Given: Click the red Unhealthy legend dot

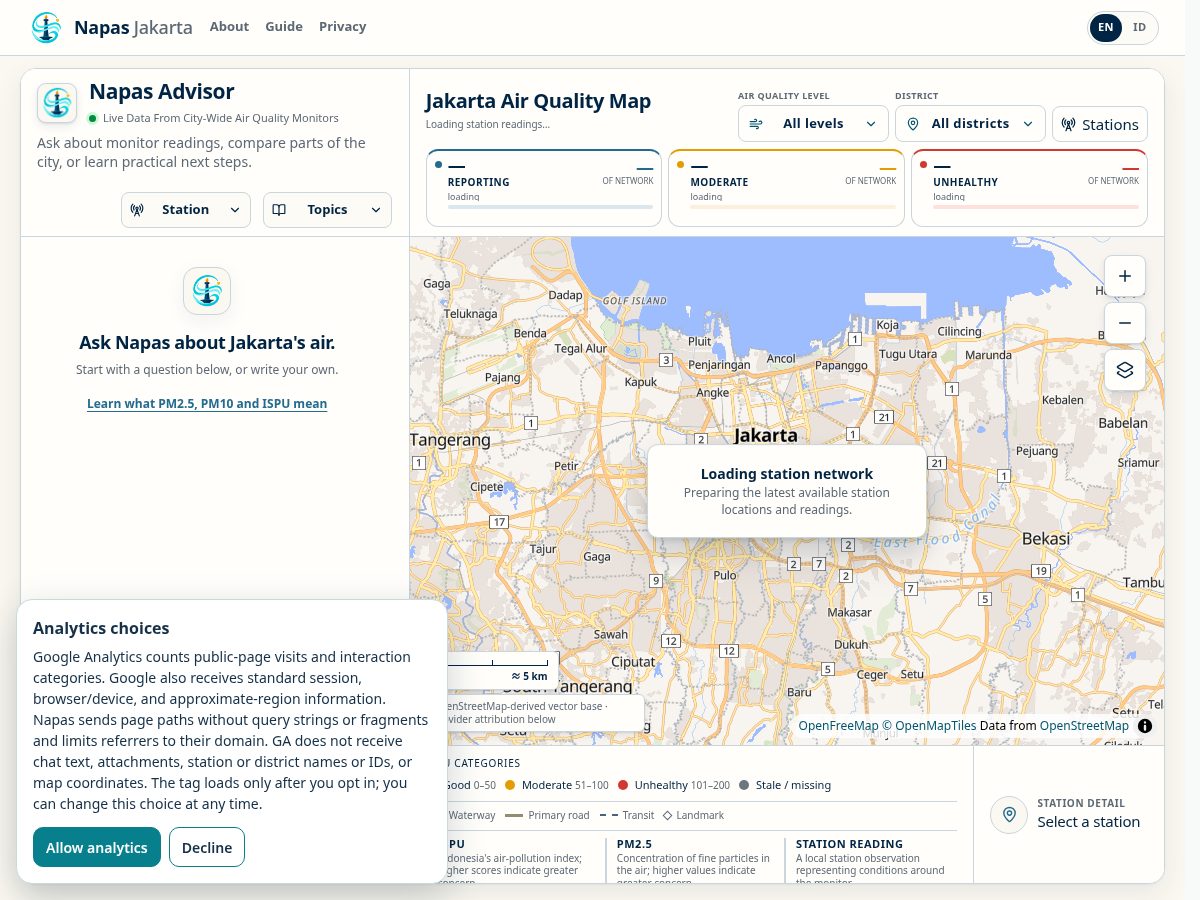Looking at the screenshot, I should [x=623, y=785].
